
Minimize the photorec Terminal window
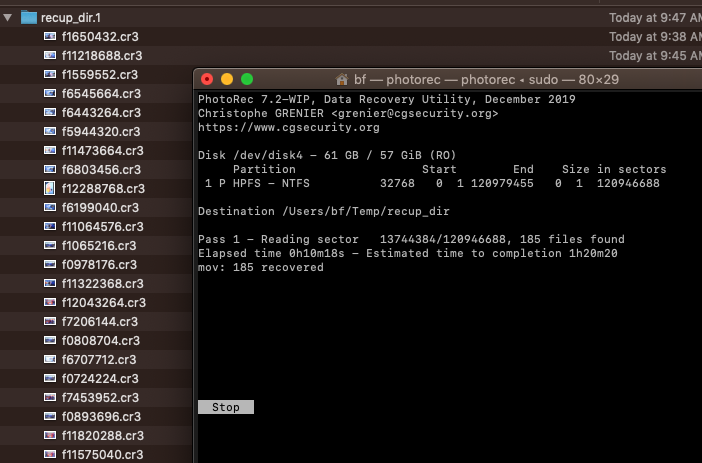click(x=227, y=79)
